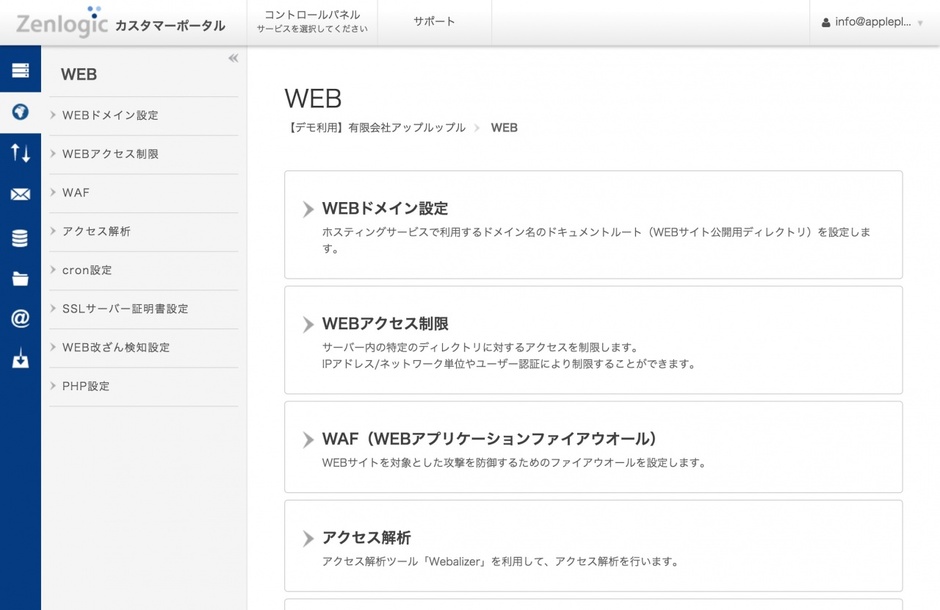Open the サポート menu item
Screen dimensions: 940x610
click(434, 22)
